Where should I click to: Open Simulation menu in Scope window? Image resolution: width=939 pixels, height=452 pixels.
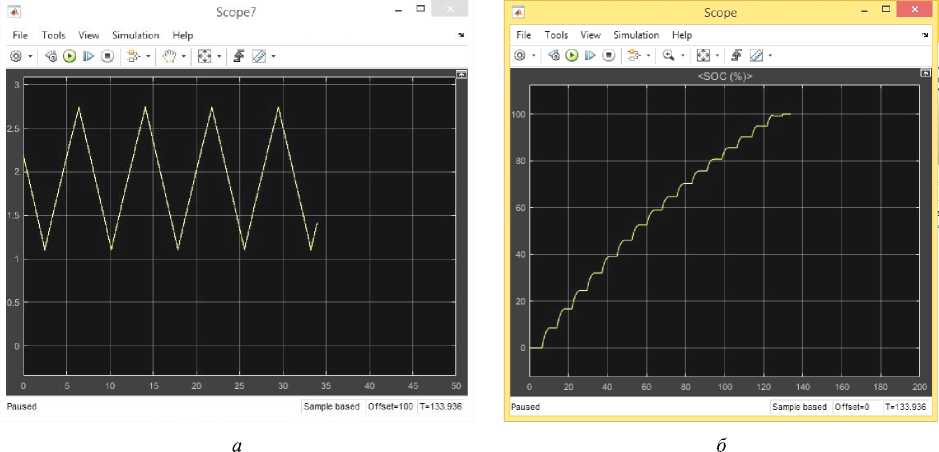(x=636, y=35)
